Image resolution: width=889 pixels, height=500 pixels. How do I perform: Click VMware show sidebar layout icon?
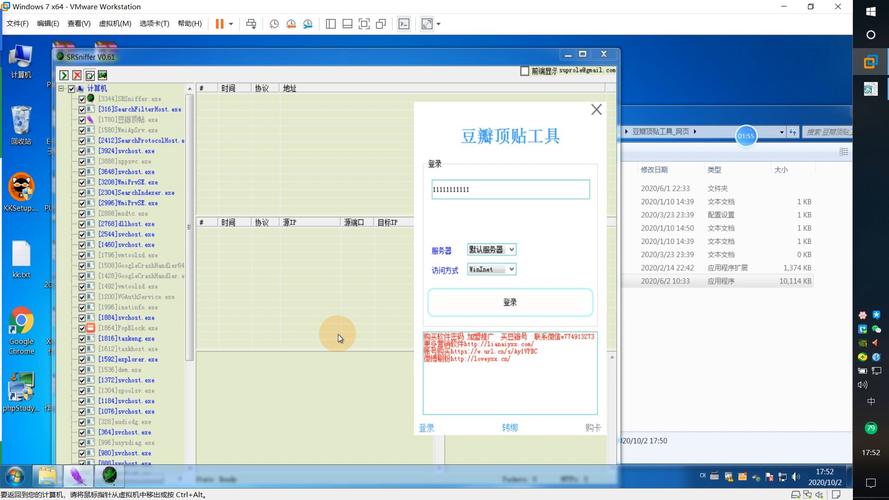[x=331, y=24]
